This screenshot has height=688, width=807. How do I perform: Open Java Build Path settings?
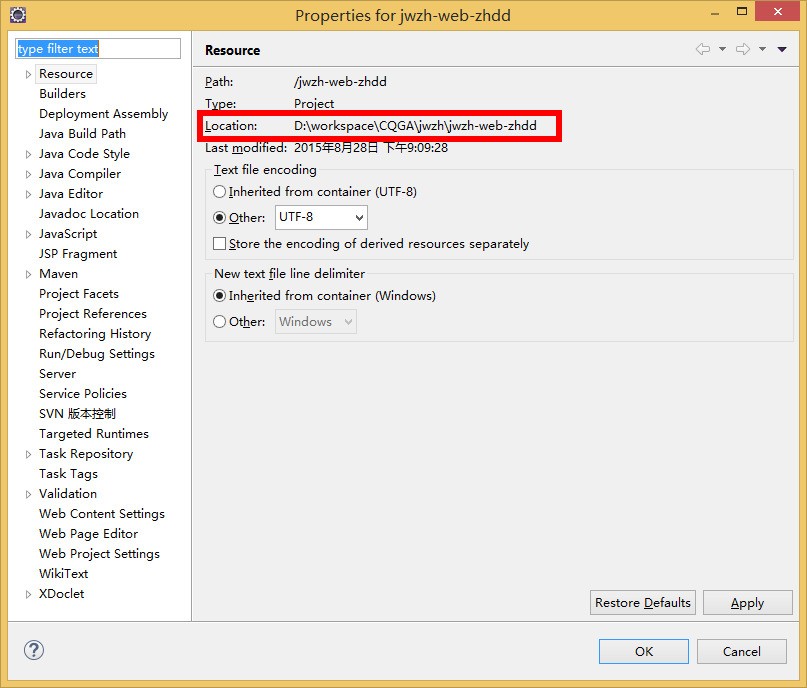tap(82, 134)
